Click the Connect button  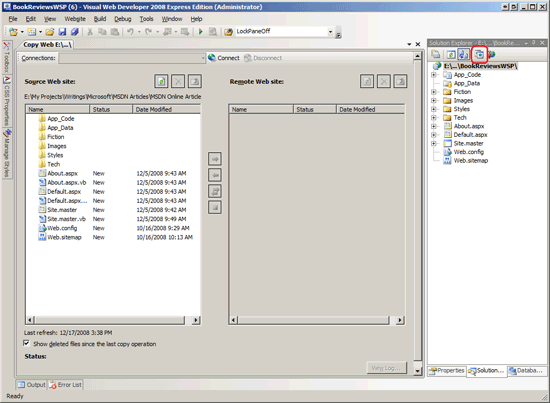(x=224, y=58)
